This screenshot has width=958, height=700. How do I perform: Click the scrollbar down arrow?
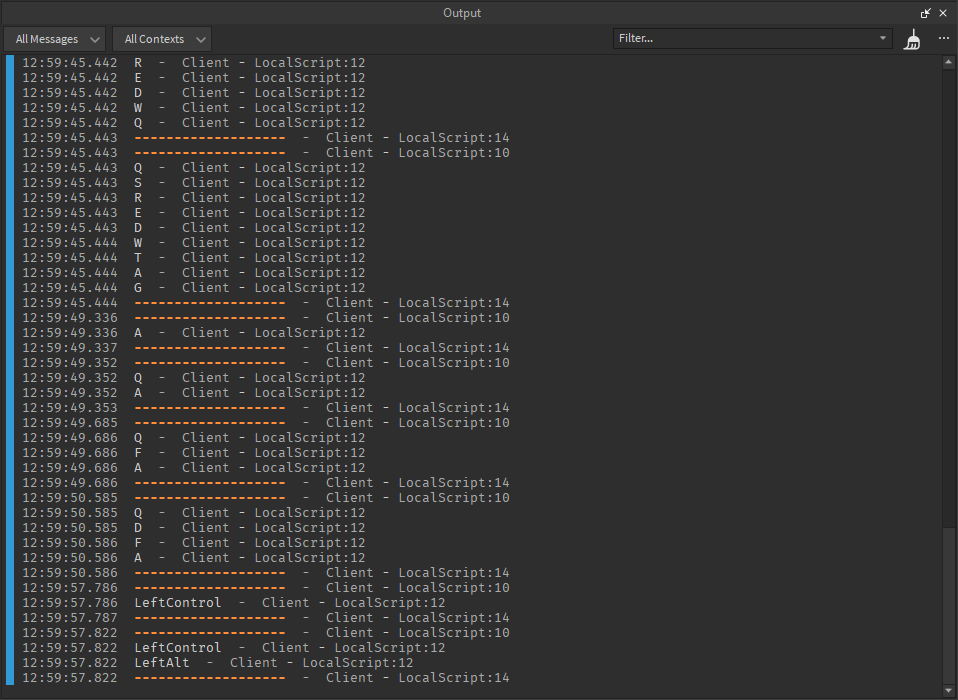tap(949, 691)
